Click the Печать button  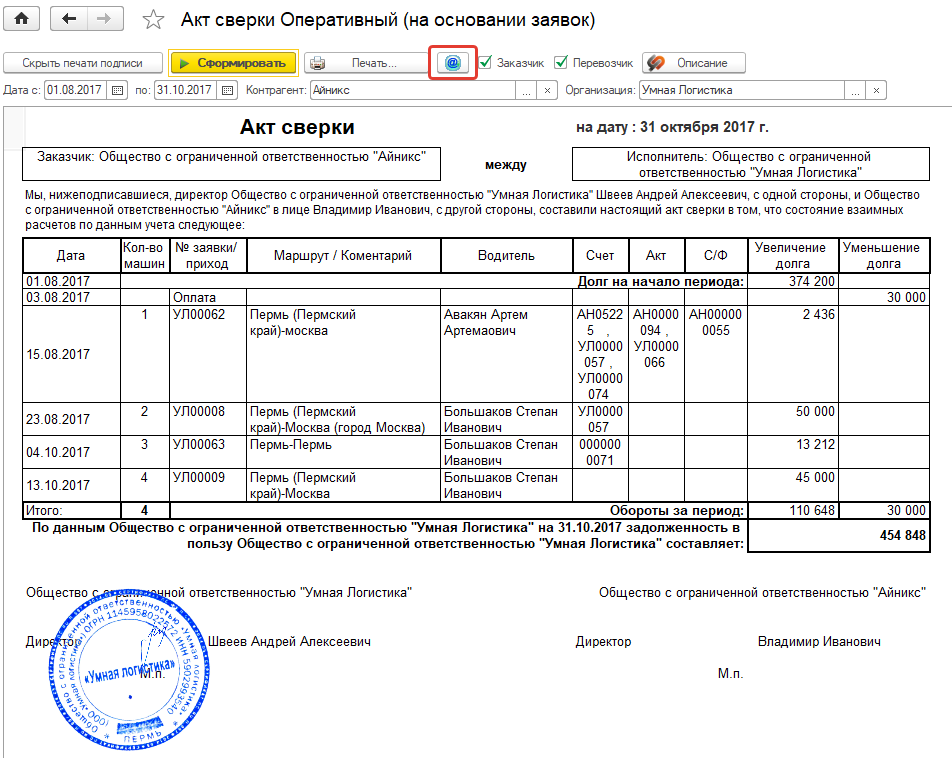[x=366, y=63]
